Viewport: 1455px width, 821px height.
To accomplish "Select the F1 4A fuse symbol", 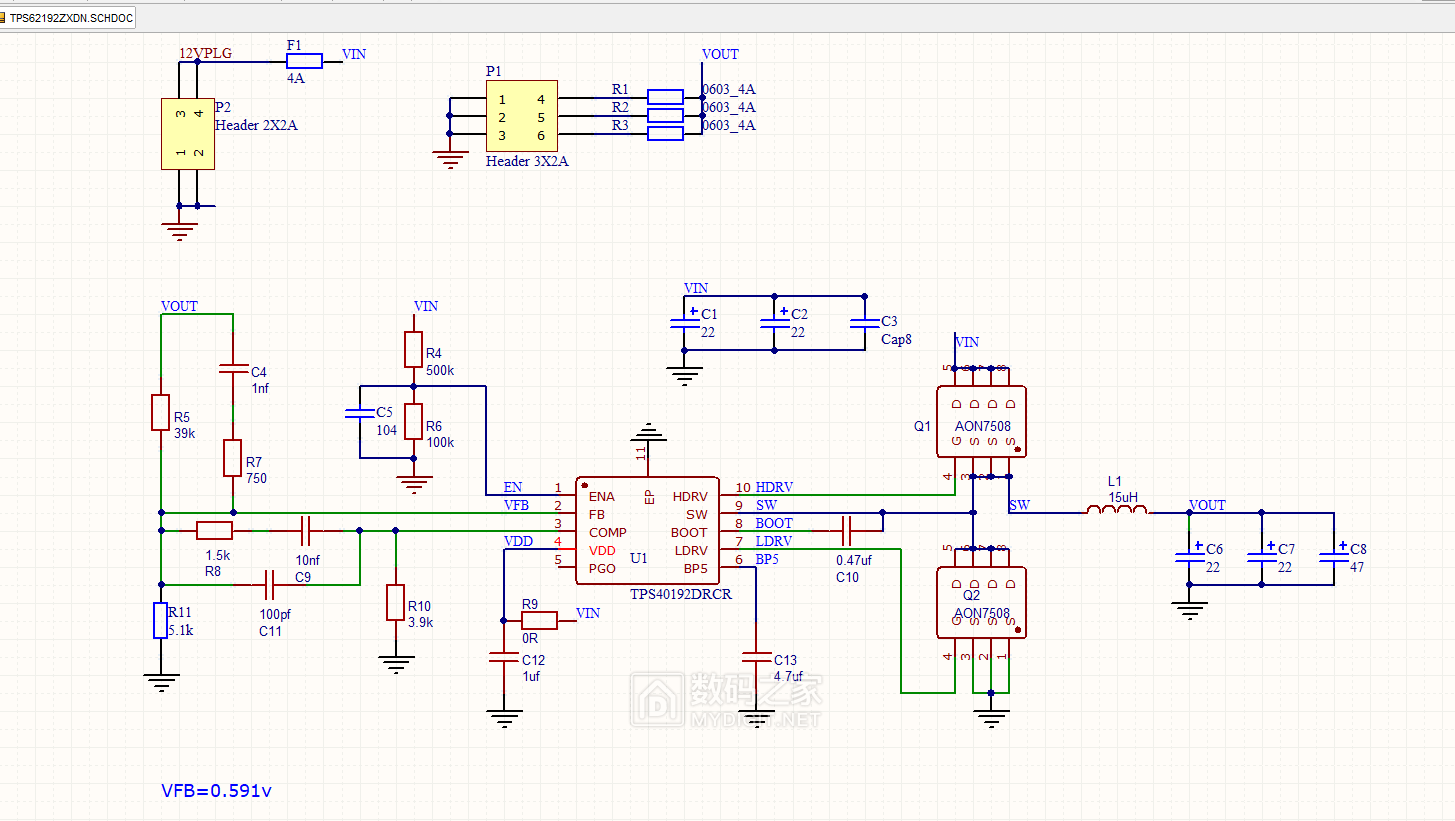I will (x=304, y=60).
